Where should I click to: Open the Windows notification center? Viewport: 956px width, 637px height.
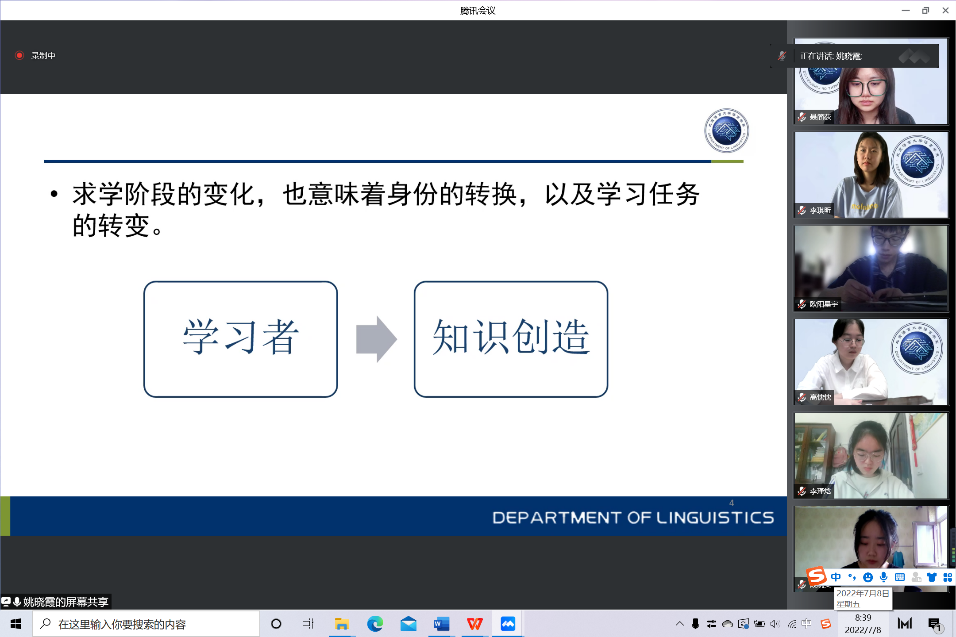pyautogui.click(x=934, y=624)
